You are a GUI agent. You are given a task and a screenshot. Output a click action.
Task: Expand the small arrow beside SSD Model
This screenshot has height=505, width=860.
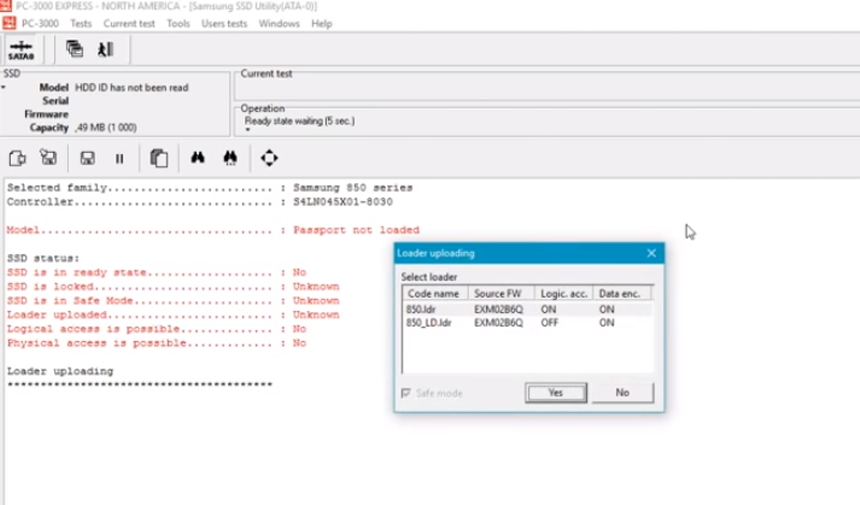pyautogui.click(x=3, y=87)
